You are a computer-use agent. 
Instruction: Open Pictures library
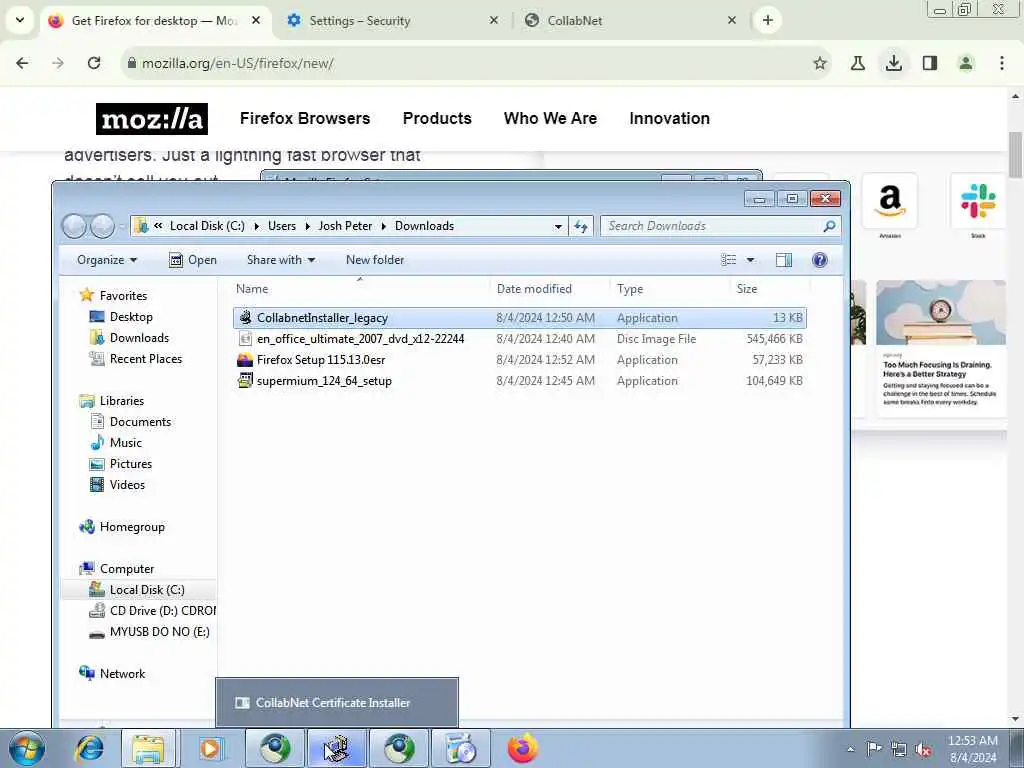pyautogui.click(x=131, y=464)
